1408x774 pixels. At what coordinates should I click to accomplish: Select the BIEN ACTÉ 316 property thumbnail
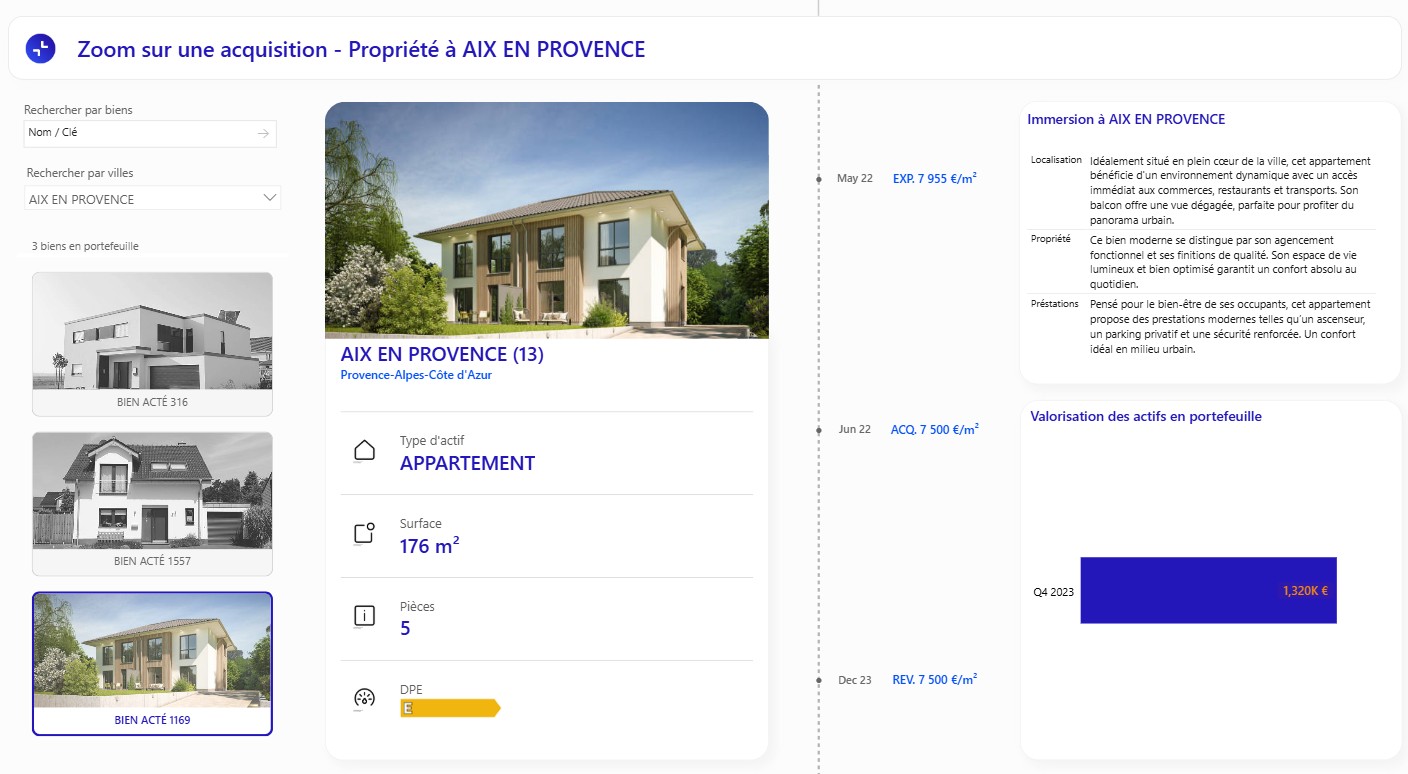[152, 344]
